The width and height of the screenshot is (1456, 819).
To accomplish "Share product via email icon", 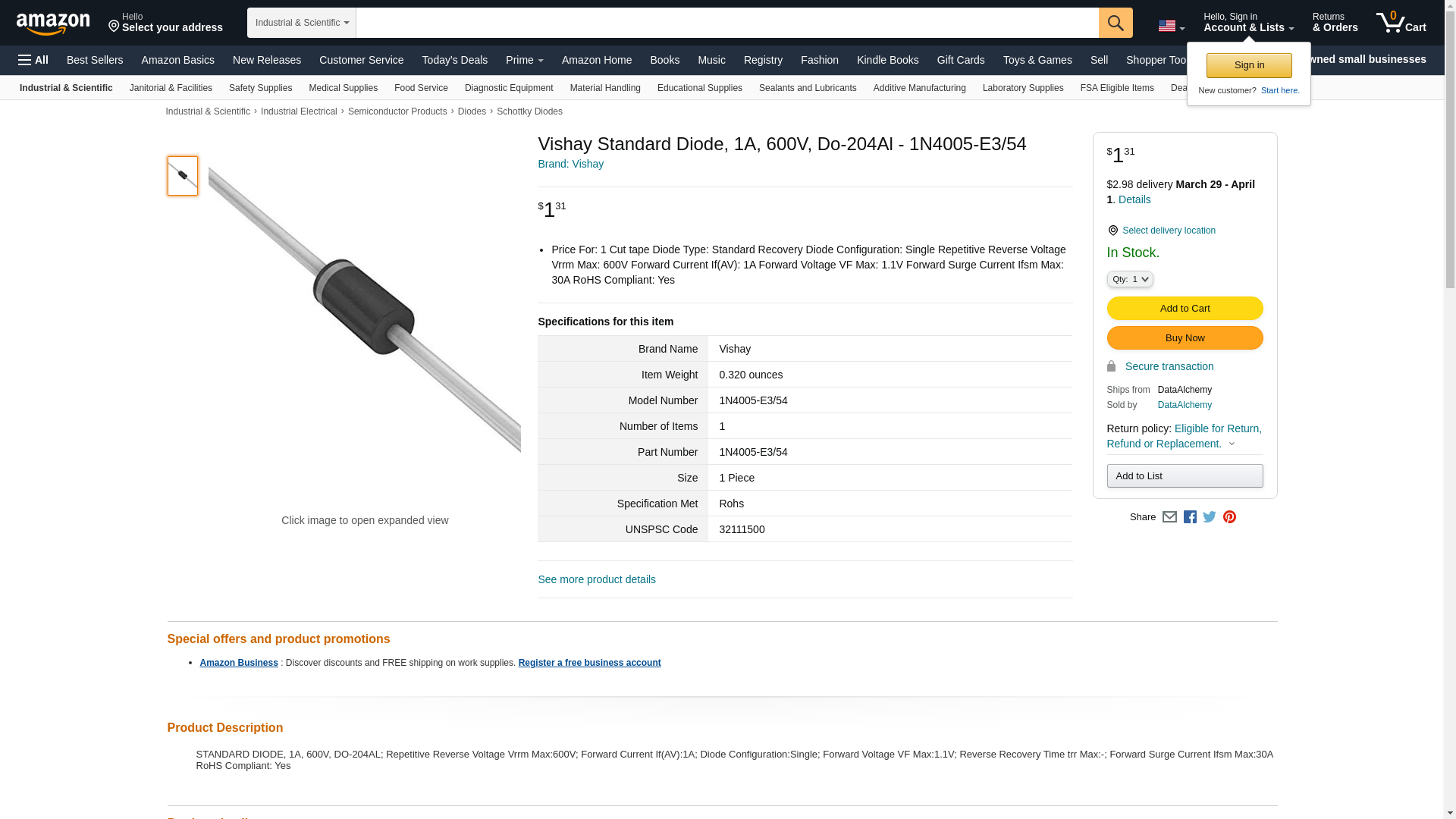I will [x=1169, y=517].
